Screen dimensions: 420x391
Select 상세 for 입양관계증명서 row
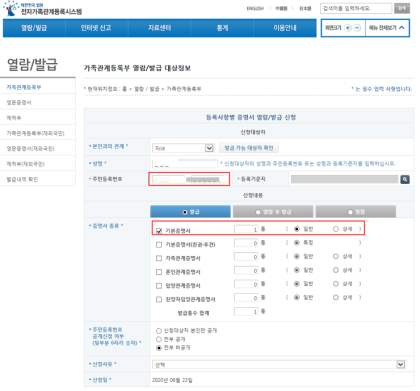pos(336,284)
